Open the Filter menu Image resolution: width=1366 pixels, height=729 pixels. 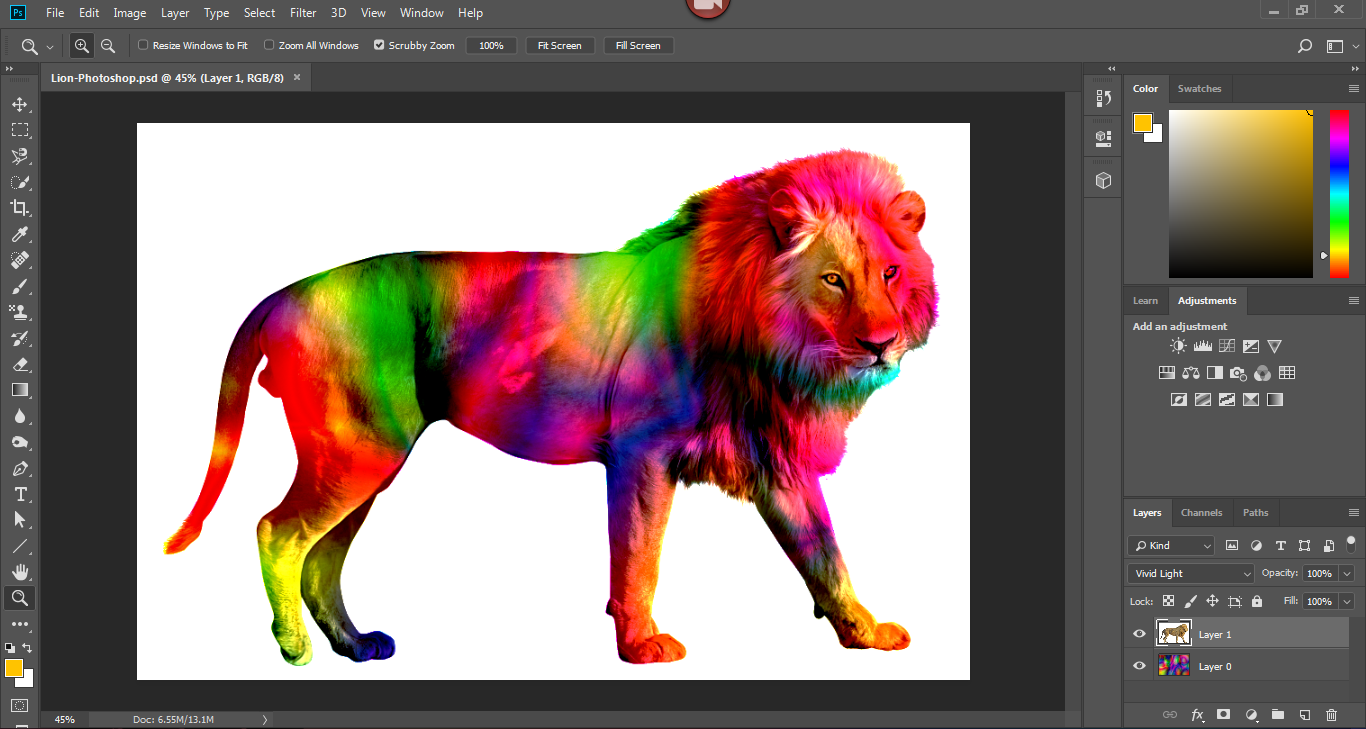[x=303, y=13]
